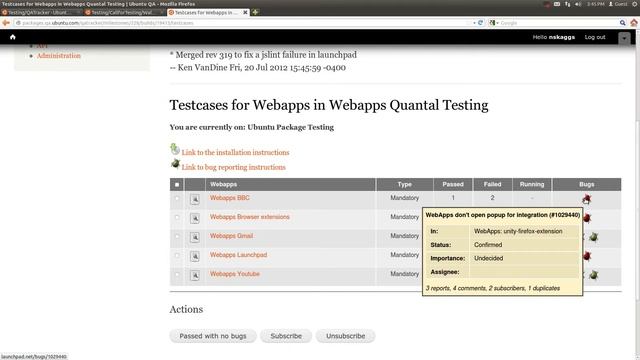Open the volume indicator in top panel
The height and width of the screenshot is (360, 640).
(578, 4)
